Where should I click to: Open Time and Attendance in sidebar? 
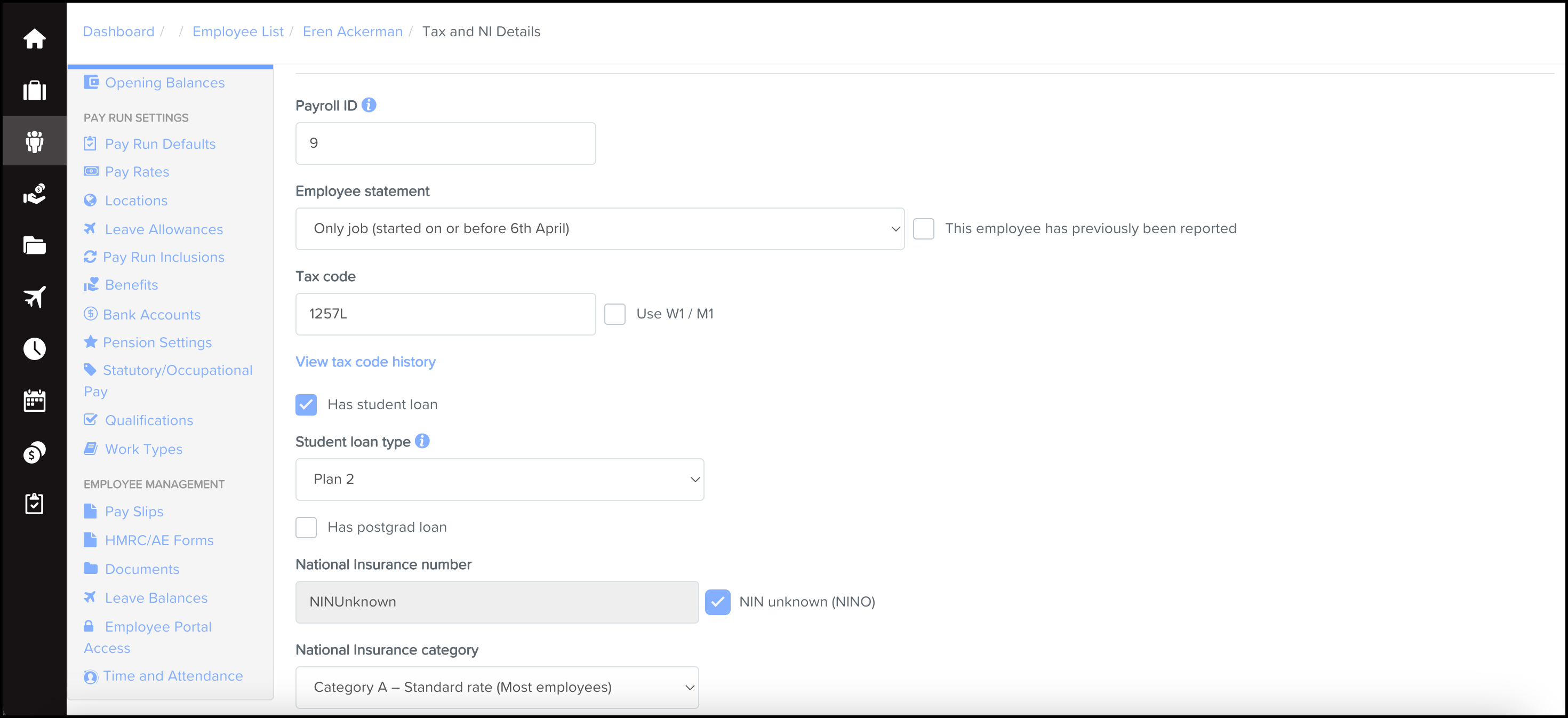click(x=173, y=675)
